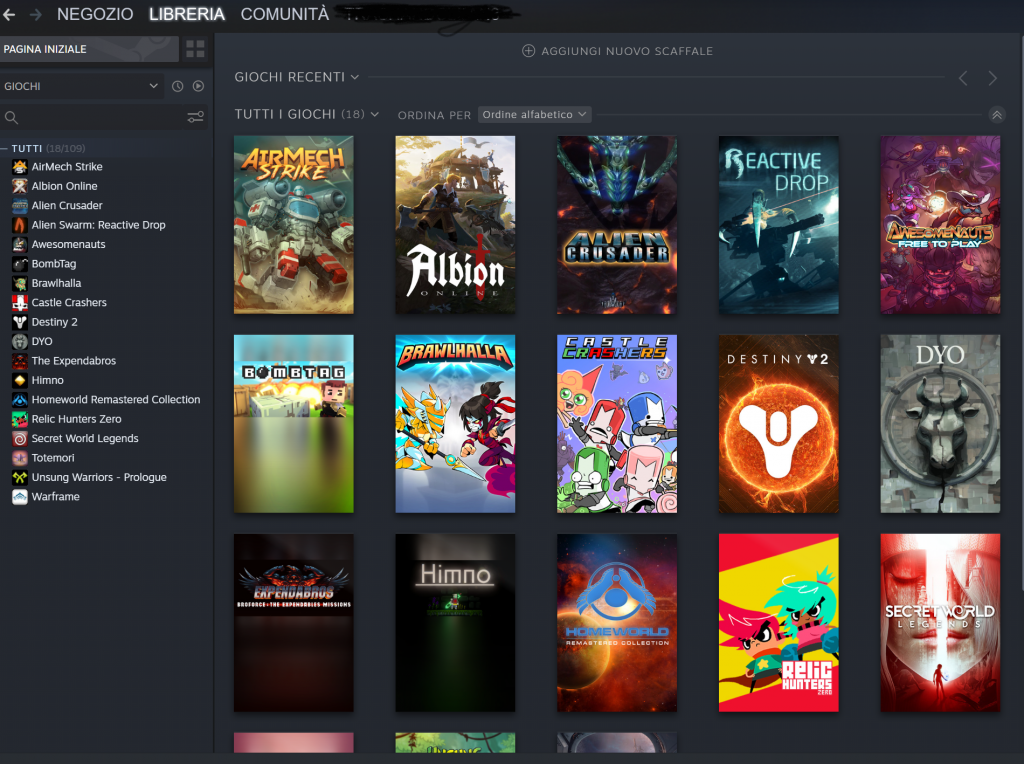The width and height of the screenshot is (1024, 764).
Task: Click the back navigation arrow
Action: (x=10, y=14)
